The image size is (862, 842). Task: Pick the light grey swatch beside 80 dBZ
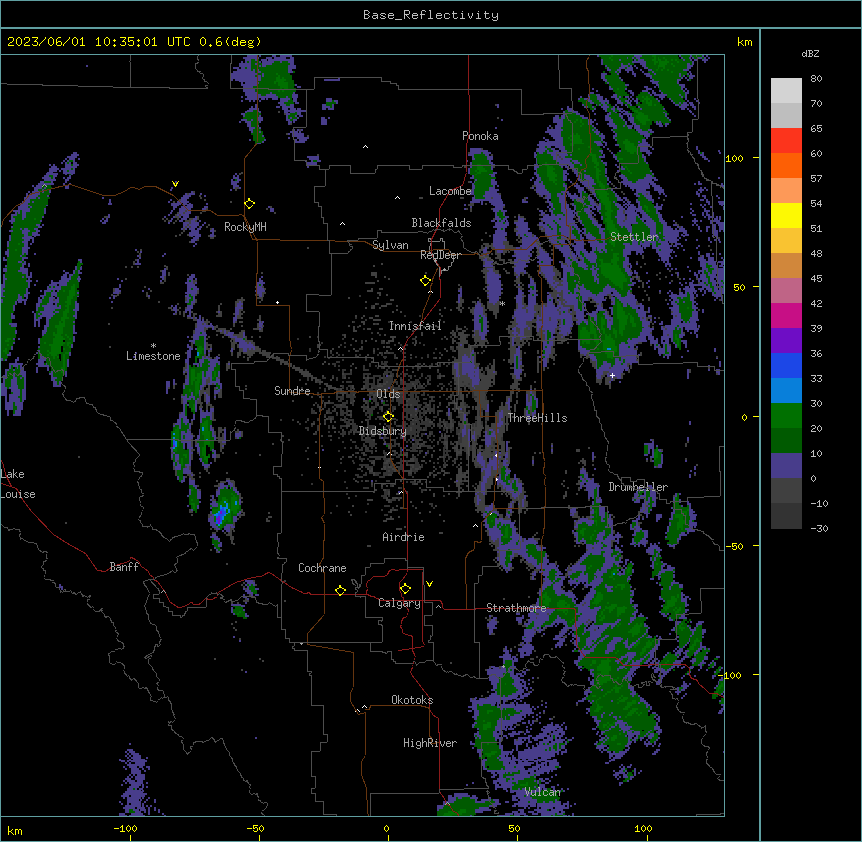click(786, 91)
